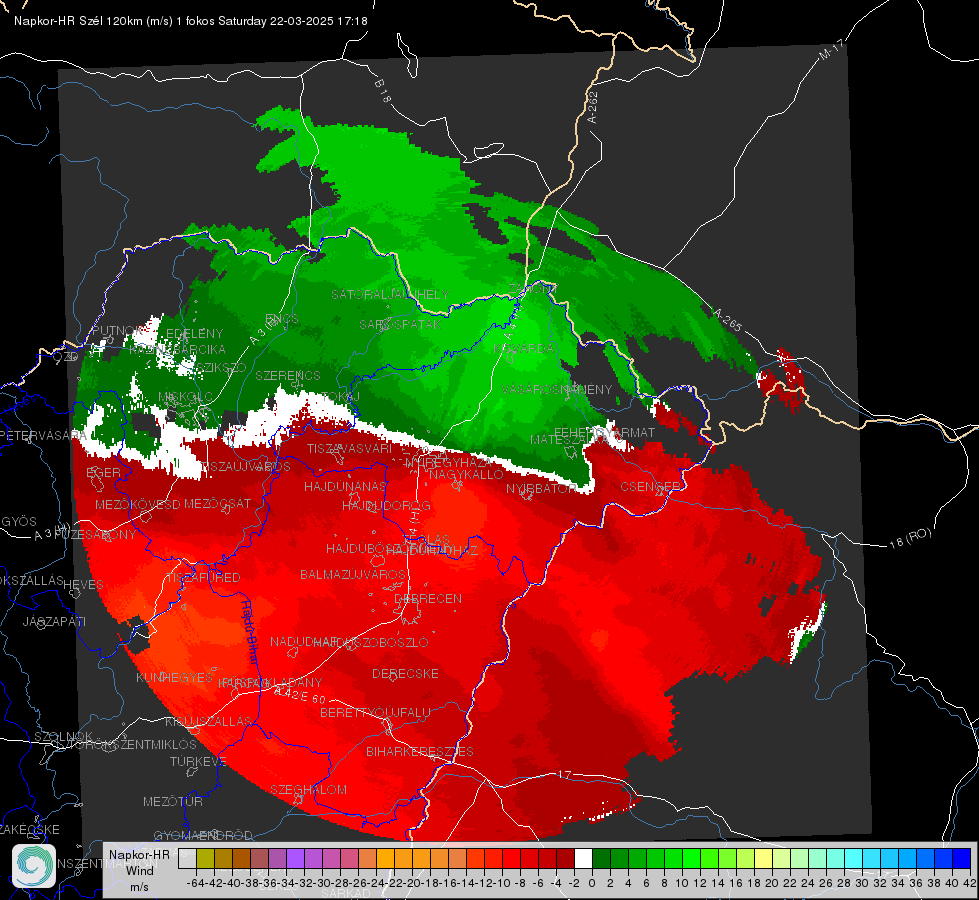Click the PETERVASARA city label

[x=42, y=435]
